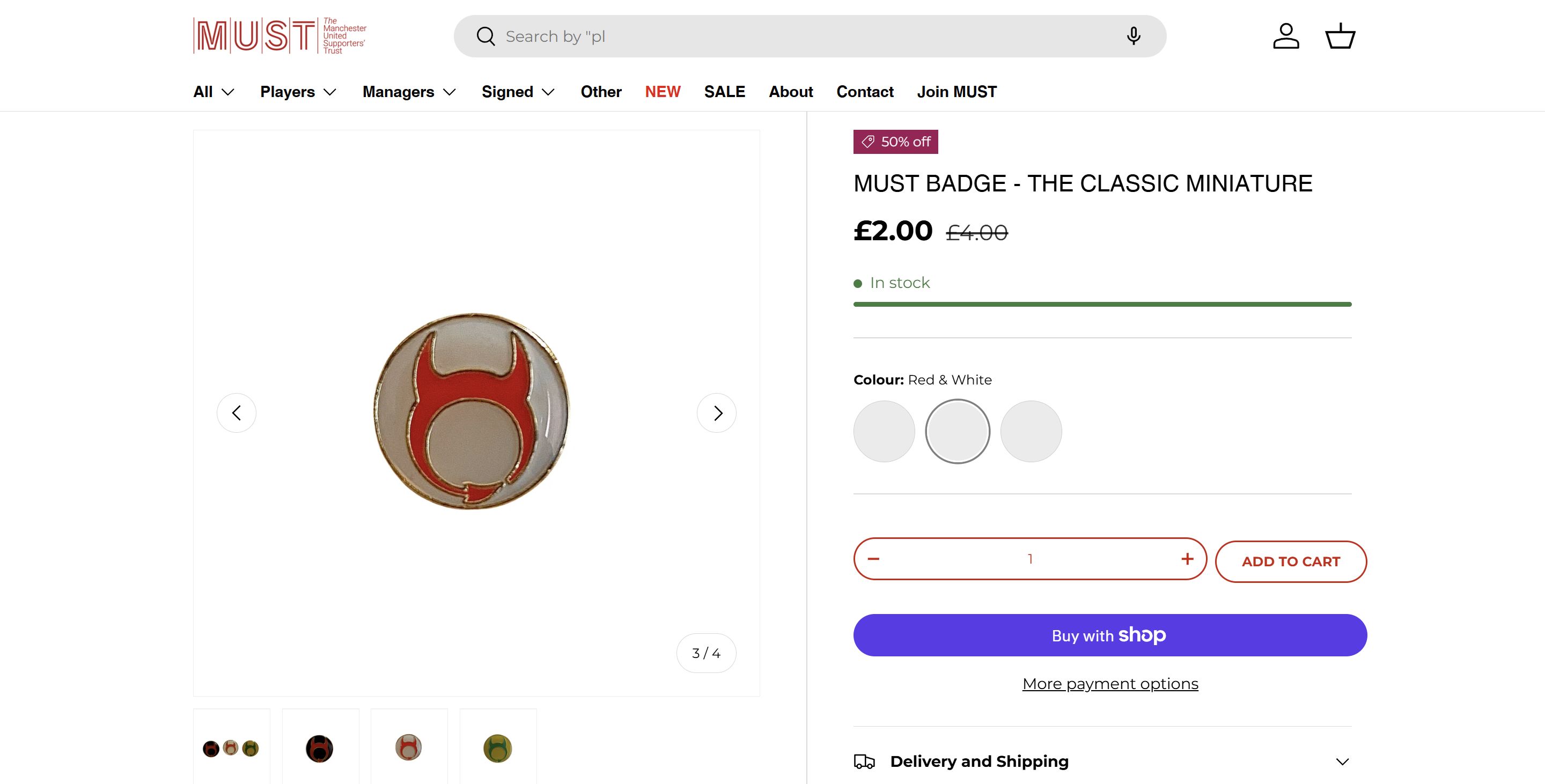Decrease quantity with minus button
Screen dimensions: 1545x784
[874, 559]
